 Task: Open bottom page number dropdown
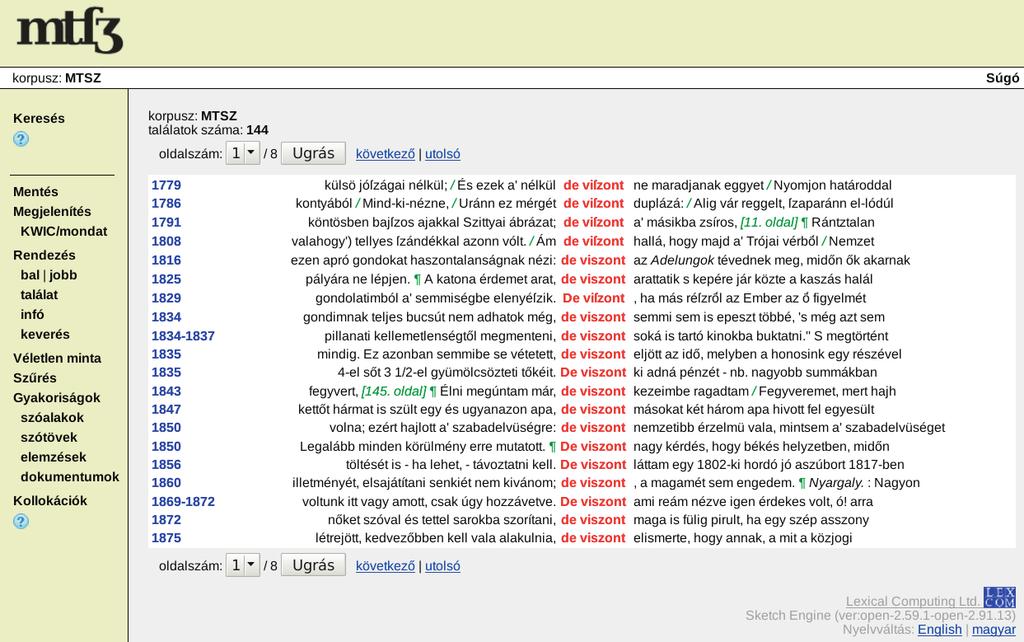(243, 566)
